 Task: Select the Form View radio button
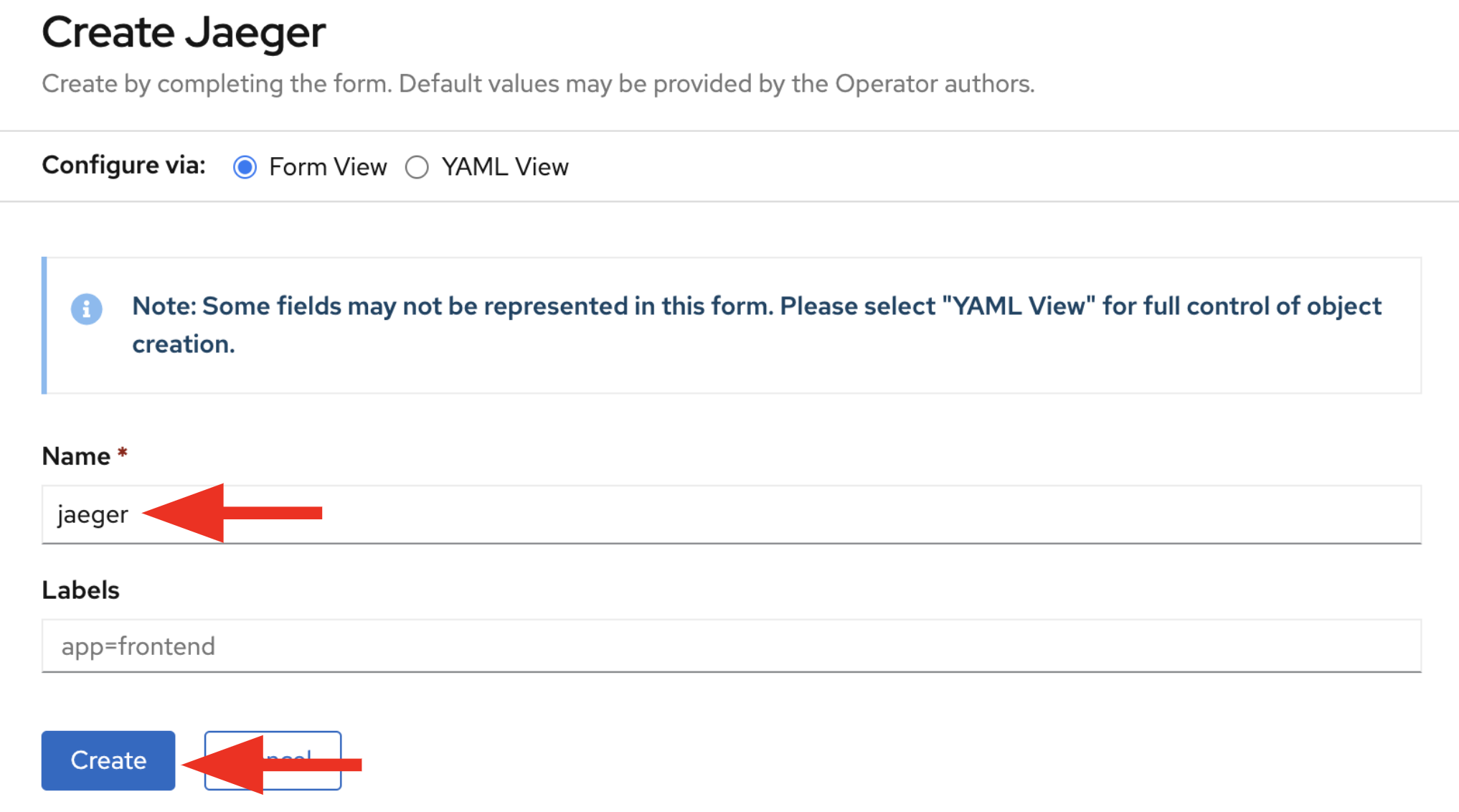(x=245, y=167)
